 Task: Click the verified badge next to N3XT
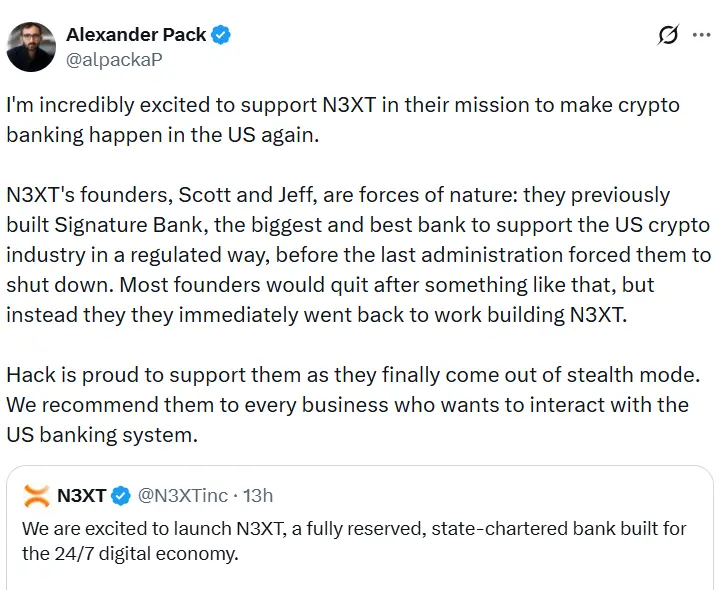[x=120, y=496]
